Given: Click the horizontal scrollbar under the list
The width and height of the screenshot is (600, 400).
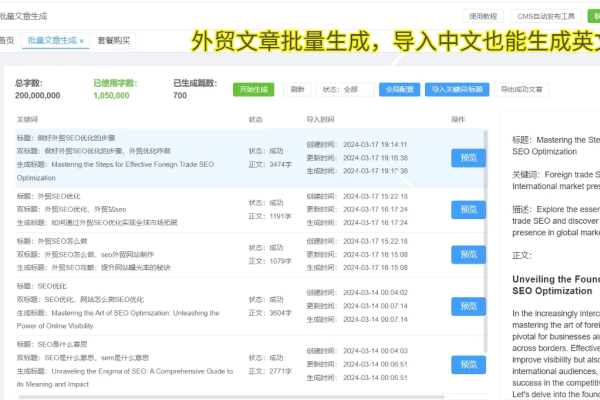Looking at the screenshot, I should coord(232,397).
